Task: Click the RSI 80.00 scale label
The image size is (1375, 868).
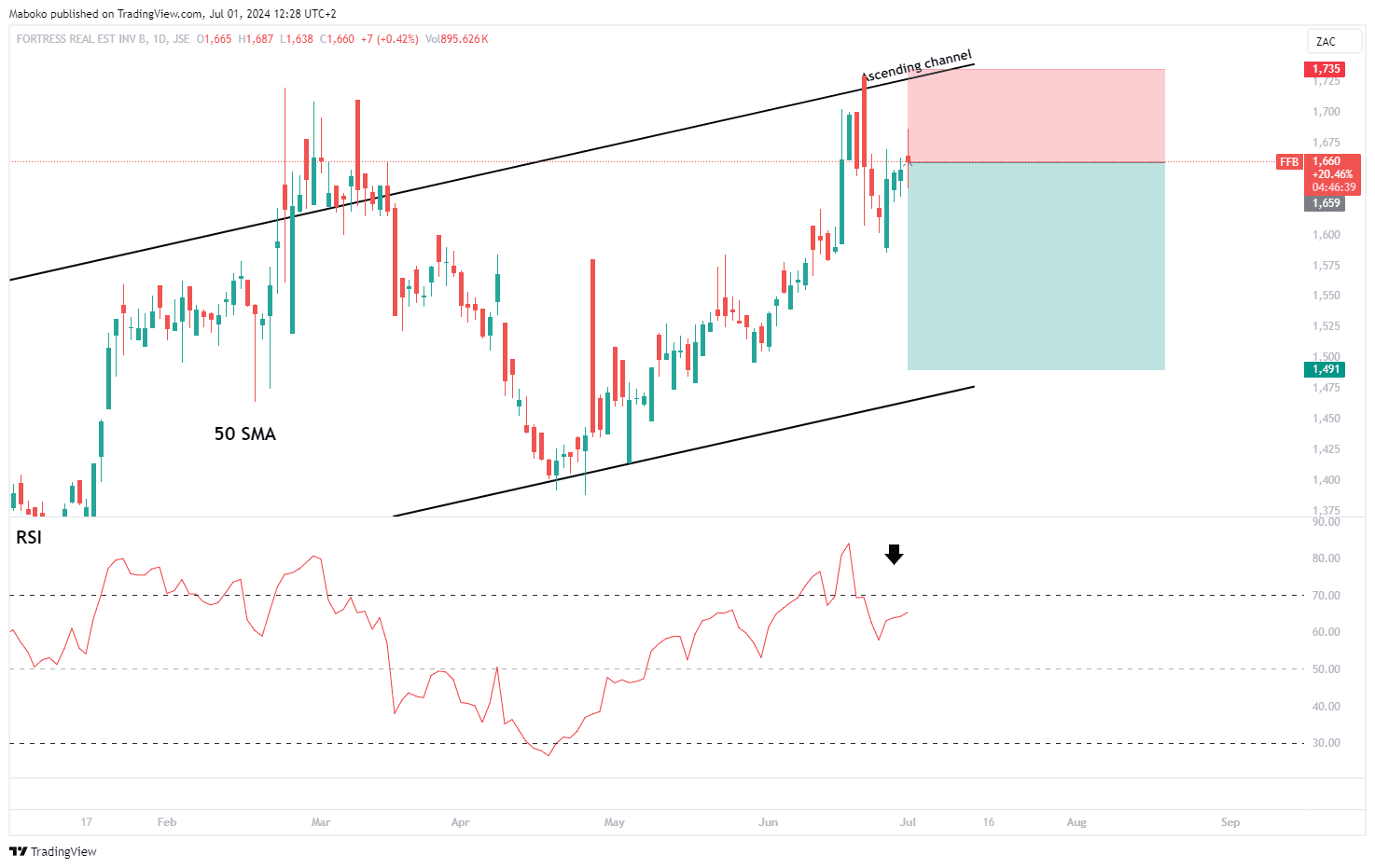Action: 1326,558
